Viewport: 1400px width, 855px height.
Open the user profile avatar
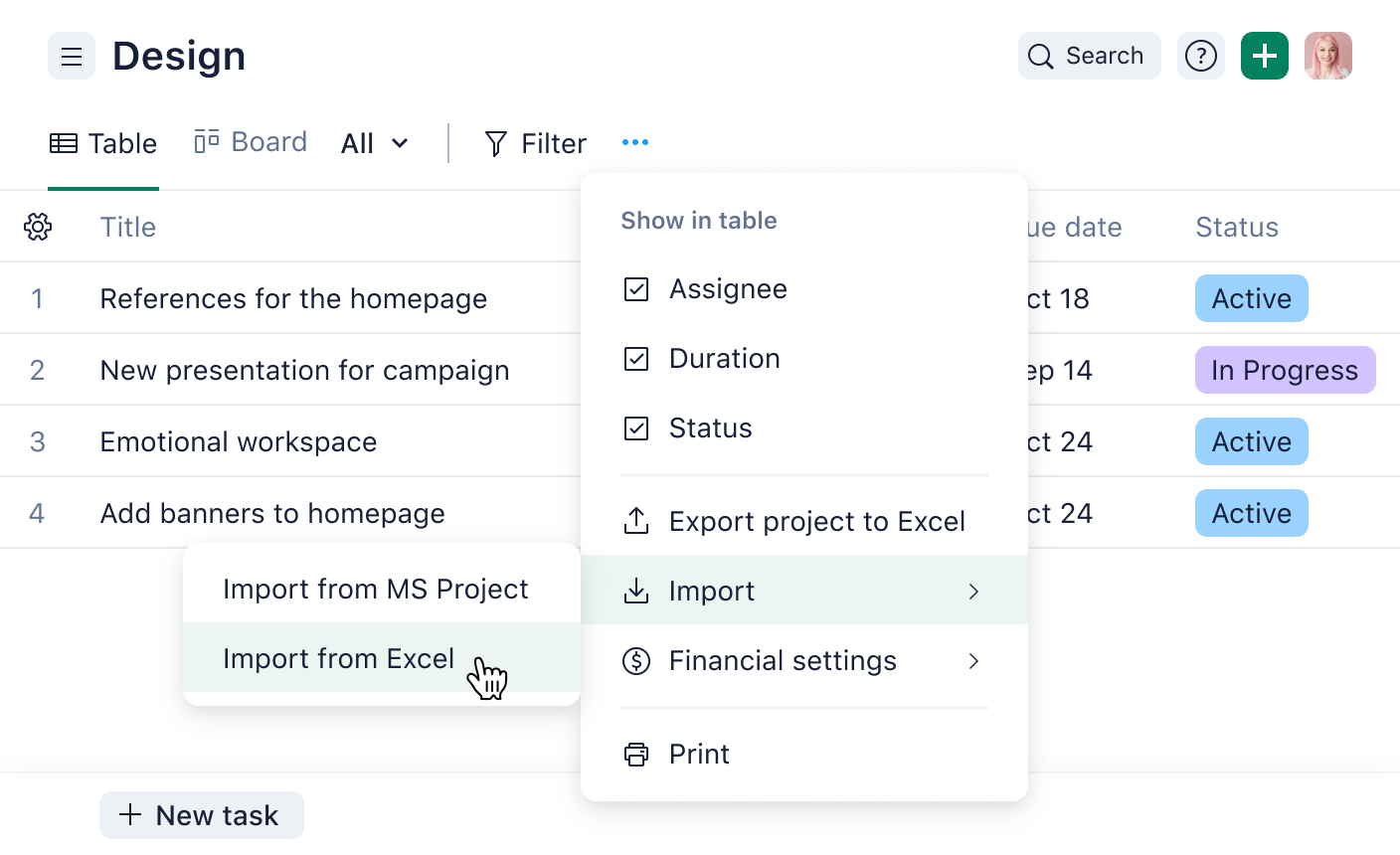tap(1327, 57)
